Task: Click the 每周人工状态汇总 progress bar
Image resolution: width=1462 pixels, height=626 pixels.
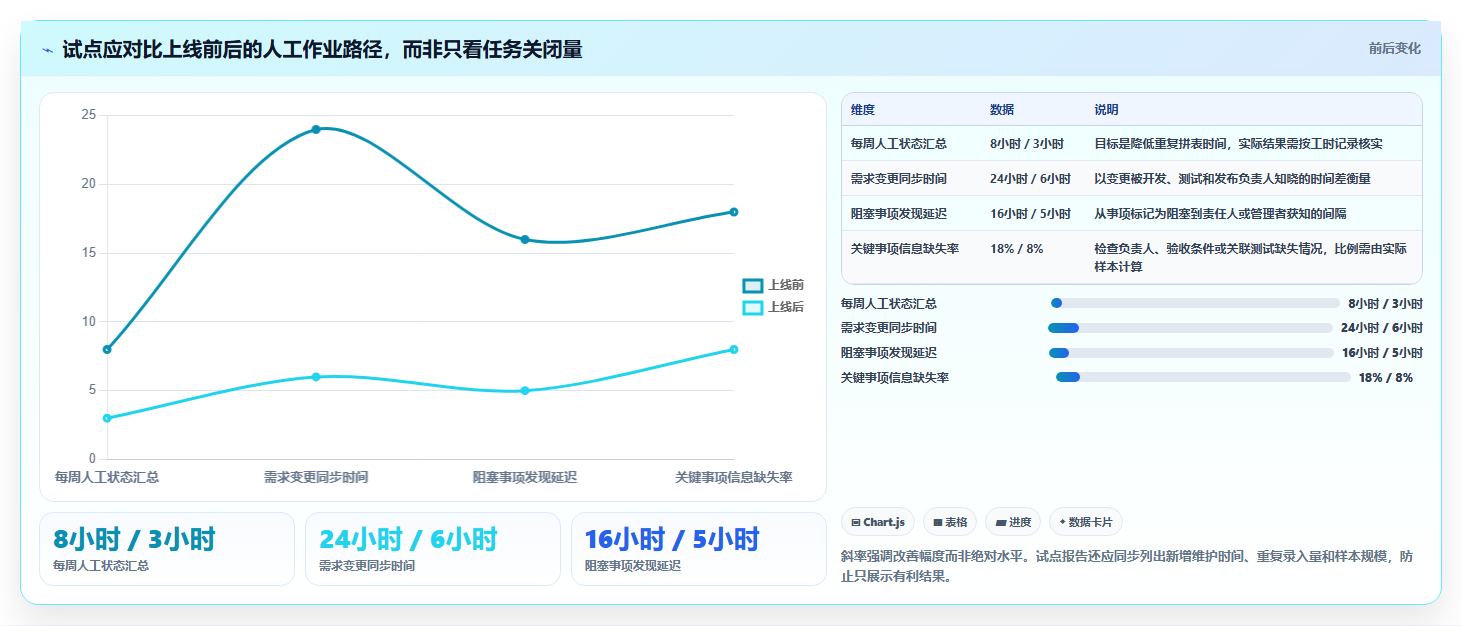Action: click(x=1195, y=303)
